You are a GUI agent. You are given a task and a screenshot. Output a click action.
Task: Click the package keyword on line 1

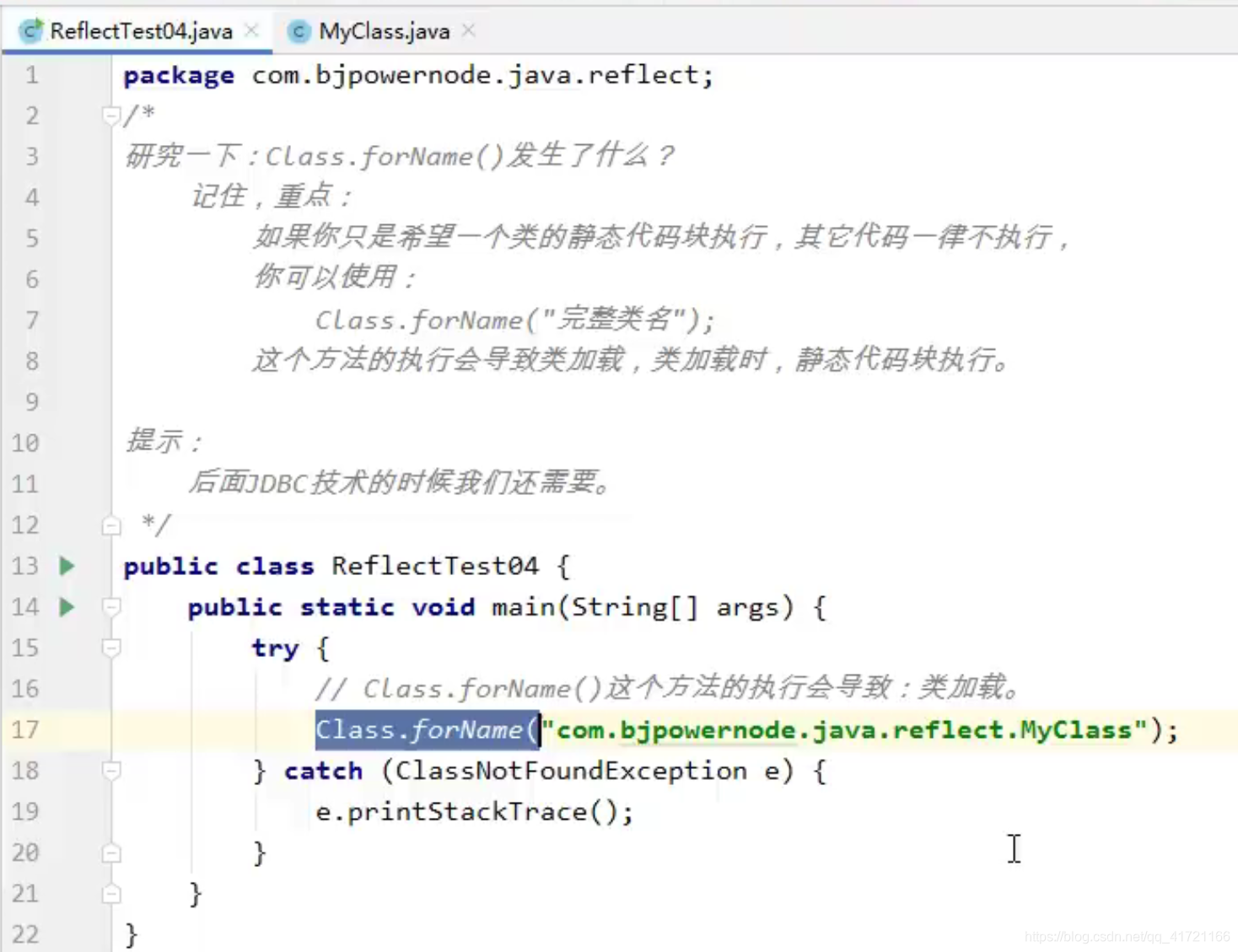179,75
